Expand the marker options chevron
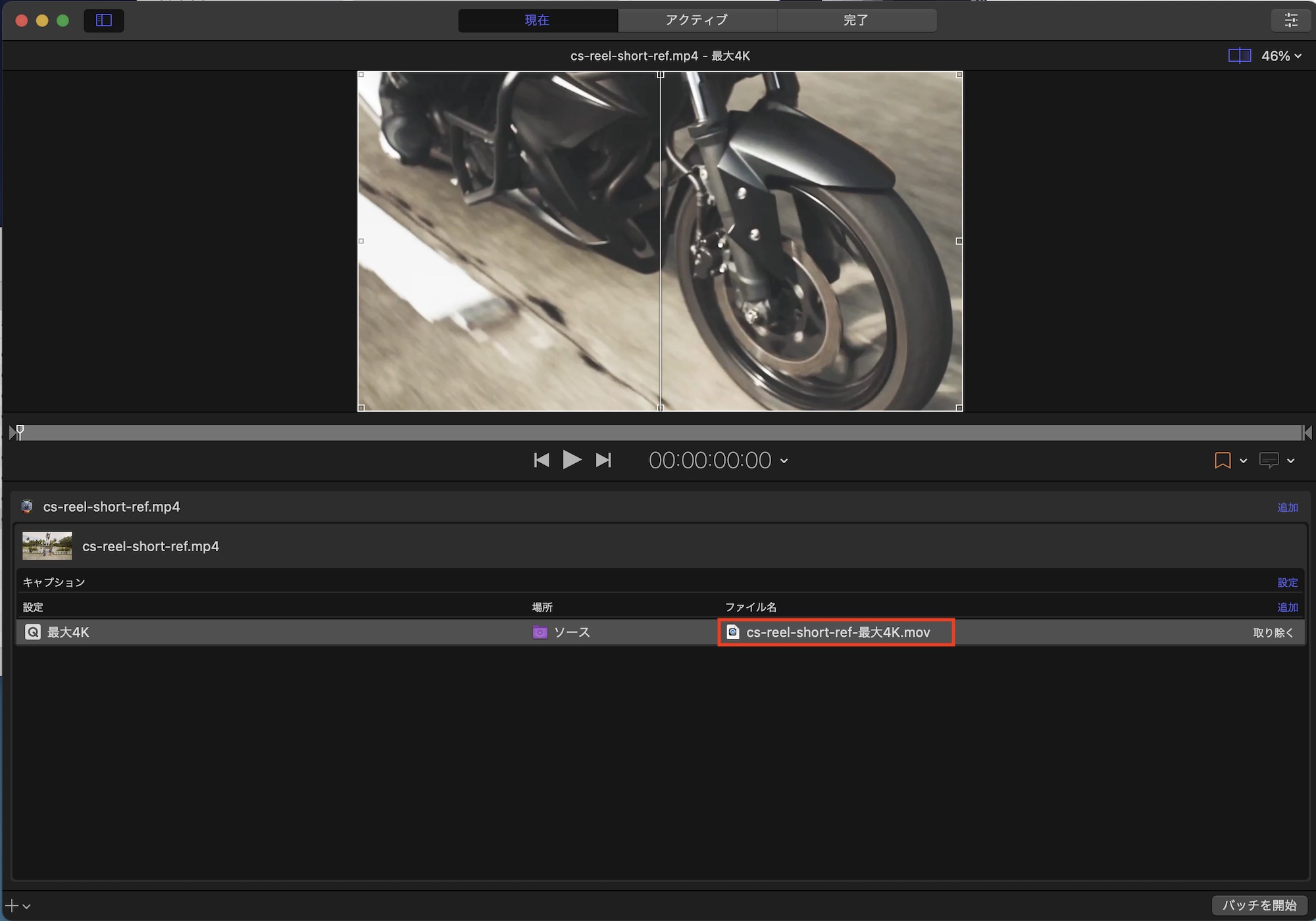The image size is (1316, 921). (1244, 461)
